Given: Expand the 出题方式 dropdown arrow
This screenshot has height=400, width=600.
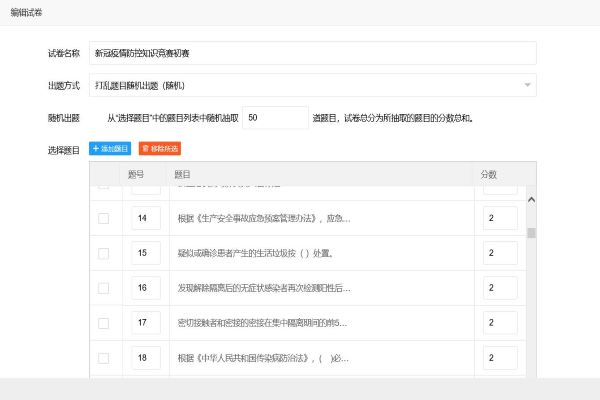Looking at the screenshot, I should 526,85.
